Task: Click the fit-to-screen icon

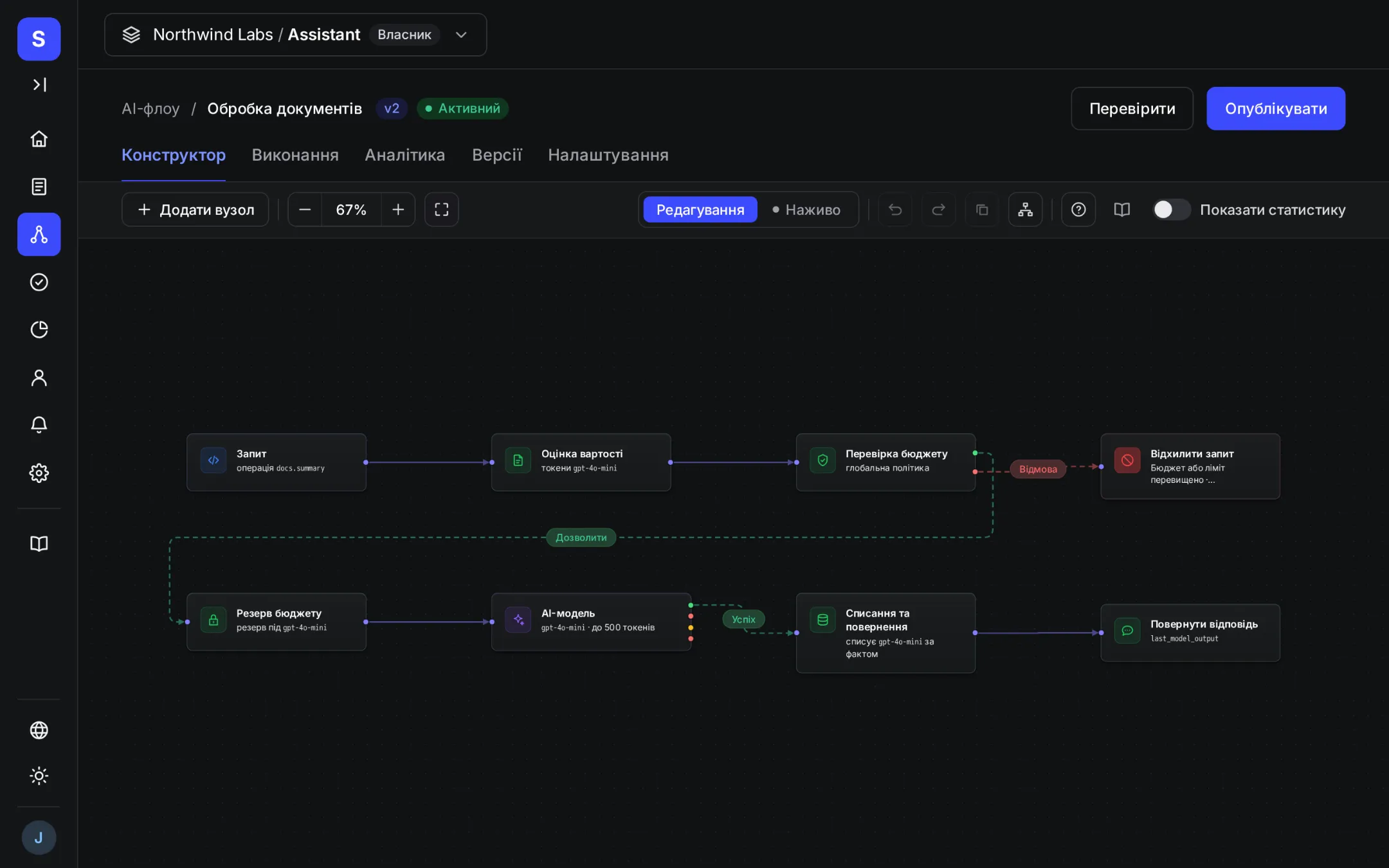Action: tap(442, 210)
